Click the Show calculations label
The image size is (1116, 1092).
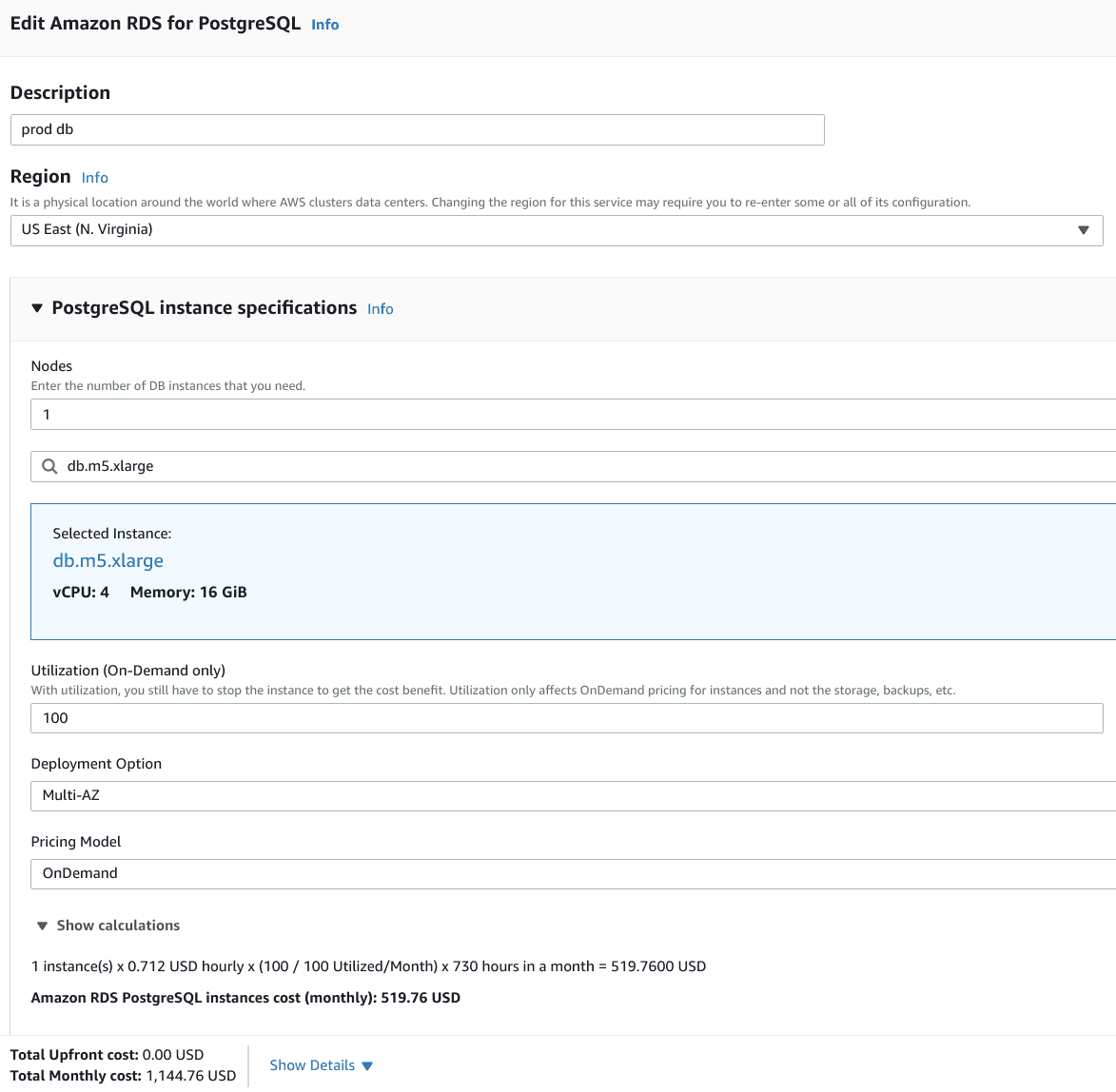[x=118, y=926]
